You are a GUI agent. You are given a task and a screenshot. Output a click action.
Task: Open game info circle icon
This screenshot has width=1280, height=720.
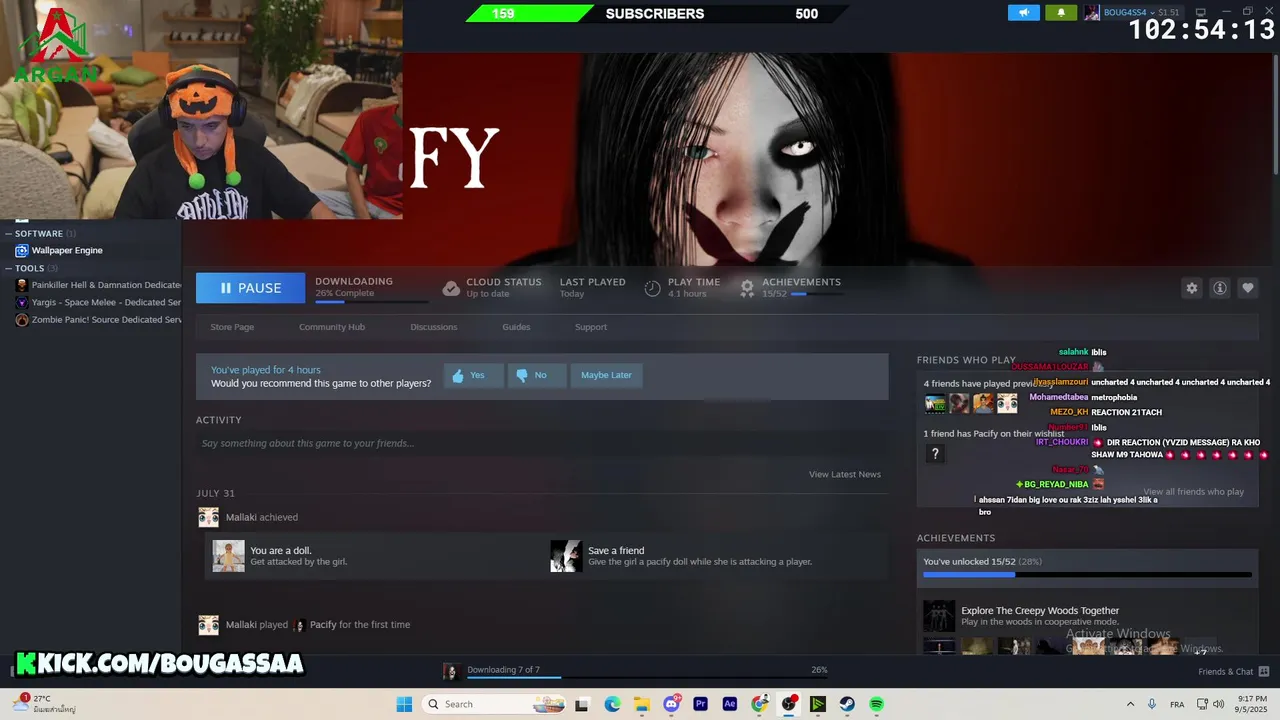coord(1220,288)
